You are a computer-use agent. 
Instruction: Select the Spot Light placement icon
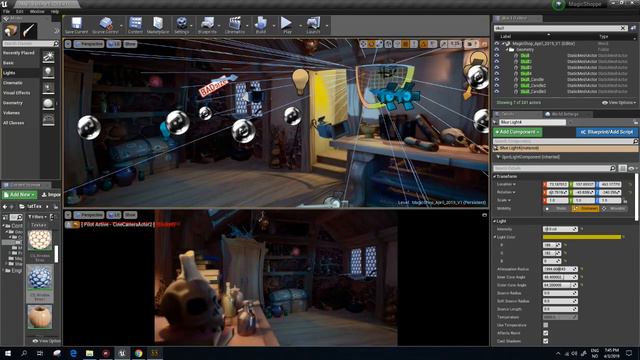(48, 88)
